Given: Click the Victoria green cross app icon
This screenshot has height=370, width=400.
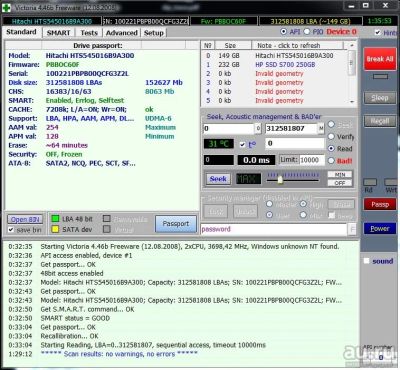Looking at the screenshot, I should click(x=6, y=7).
